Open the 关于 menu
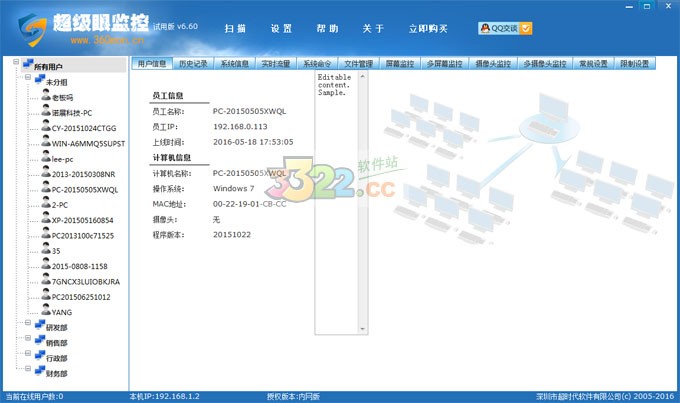Image resolution: width=680 pixels, height=403 pixels. pyautogui.click(x=373, y=29)
